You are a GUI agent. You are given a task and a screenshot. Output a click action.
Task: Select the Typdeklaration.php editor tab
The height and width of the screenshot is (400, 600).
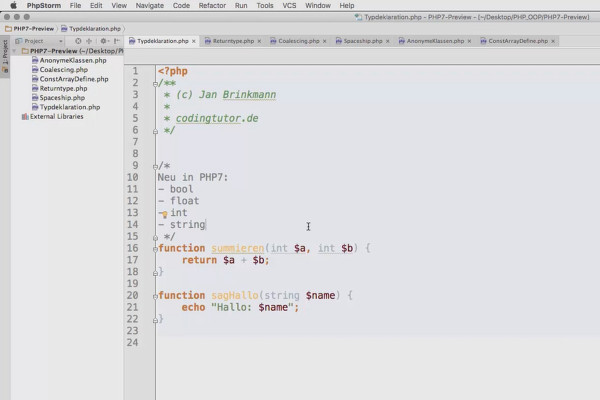pos(163,41)
